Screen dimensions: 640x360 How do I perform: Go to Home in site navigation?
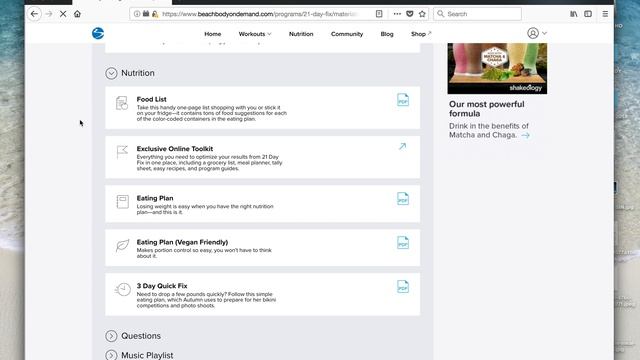[213, 34]
